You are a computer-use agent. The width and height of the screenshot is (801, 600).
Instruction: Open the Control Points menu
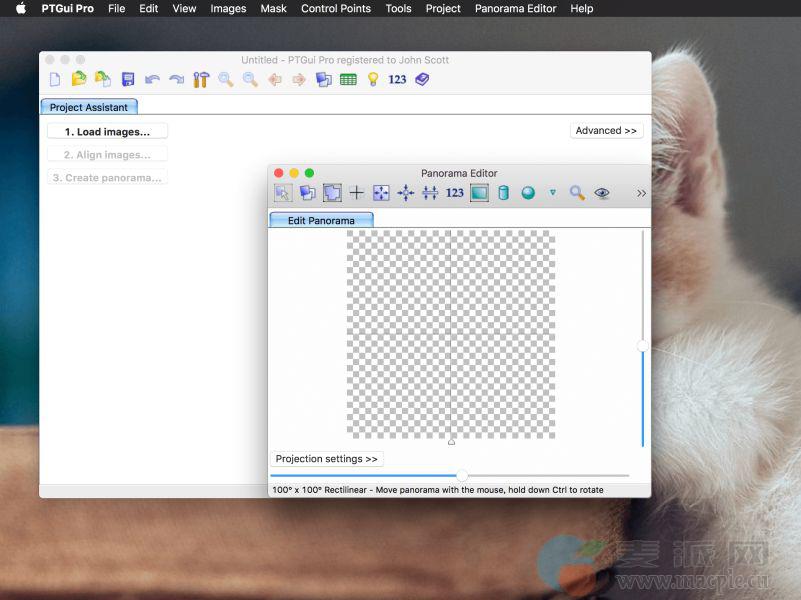tap(335, 8)
